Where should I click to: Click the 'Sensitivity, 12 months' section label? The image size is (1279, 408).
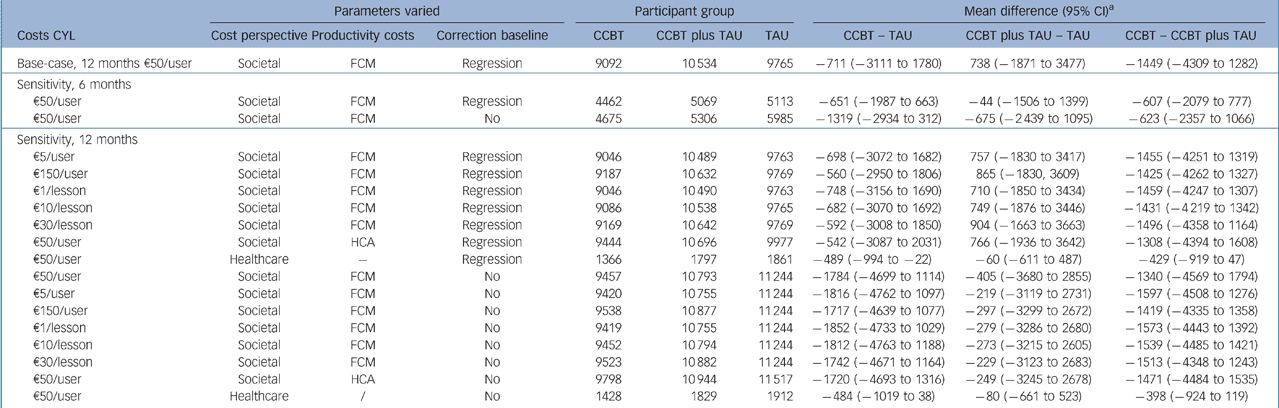(71, 141)
